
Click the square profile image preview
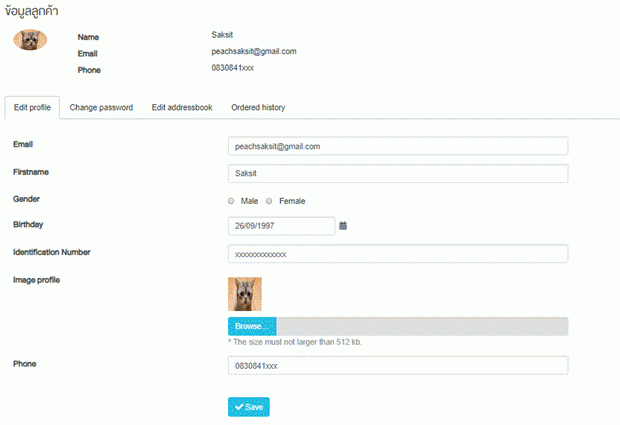(245, 294)
